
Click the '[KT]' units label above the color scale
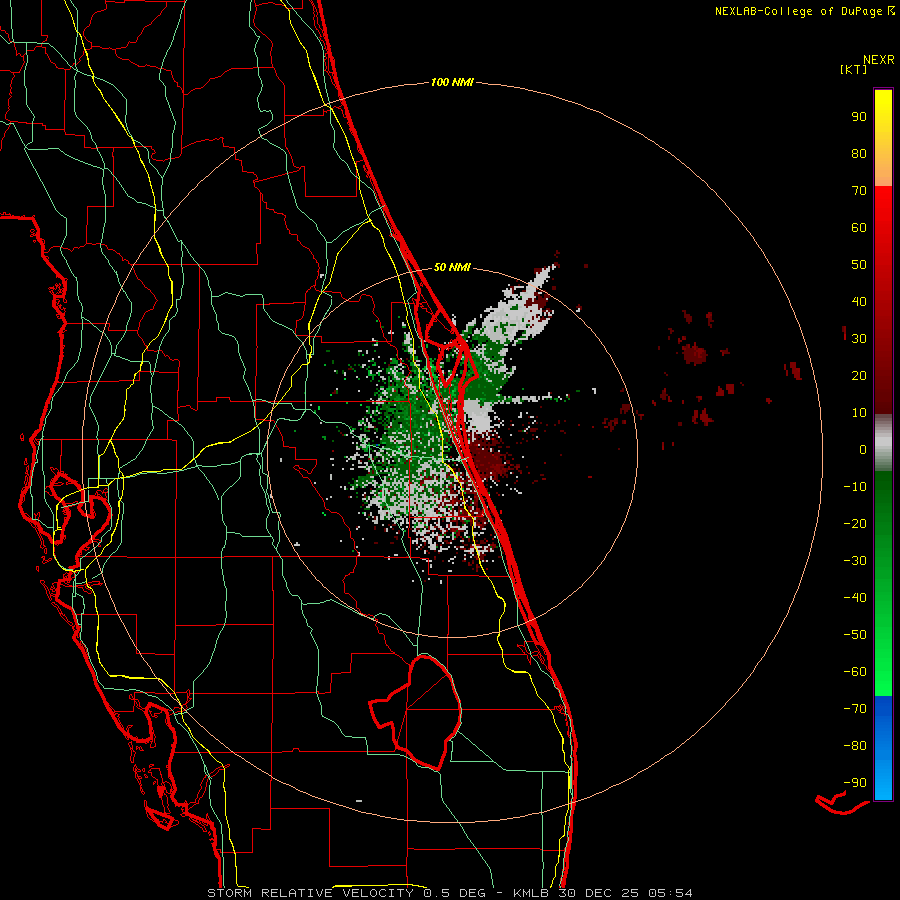[x=854, y=69]
